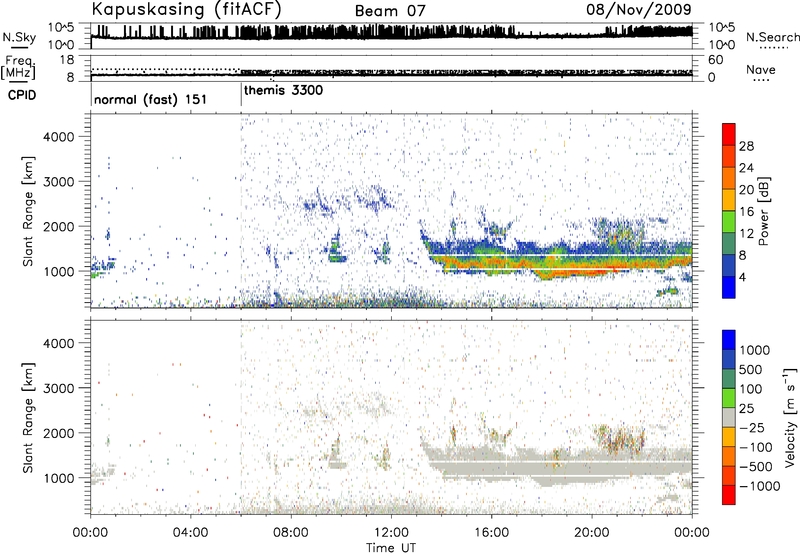Click the '-1000' tick on the Velocity scale
Viewport: 800px width, 554px height.
(x=760, y=486)
